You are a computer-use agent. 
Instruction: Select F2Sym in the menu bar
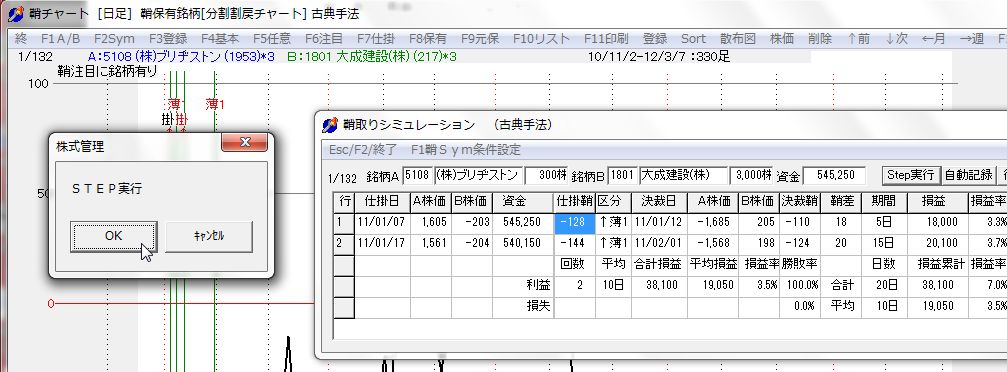pos(114,39)
